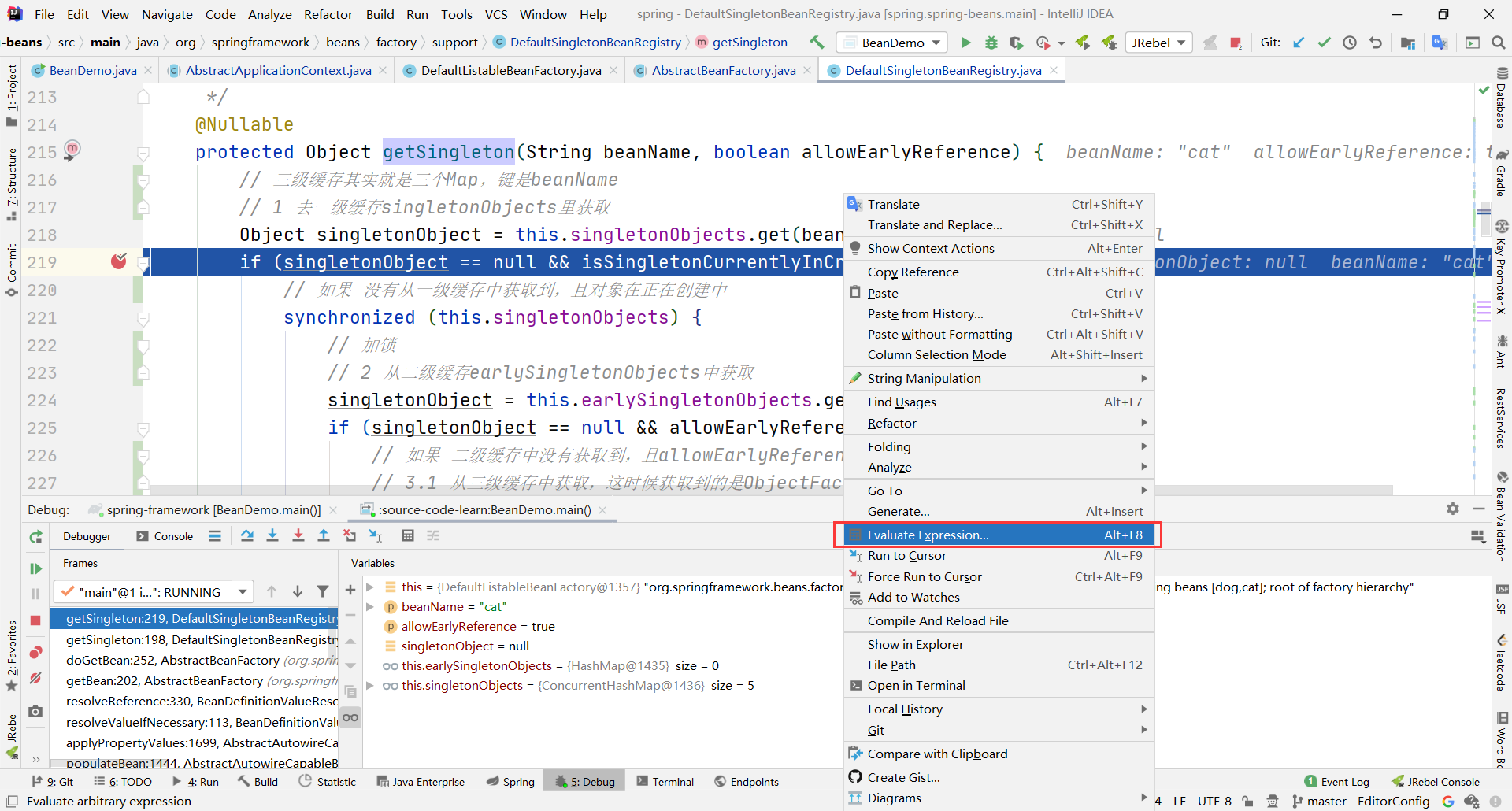Click the Step Over debugger icon
1512x811 pixels.
point(246,535)
